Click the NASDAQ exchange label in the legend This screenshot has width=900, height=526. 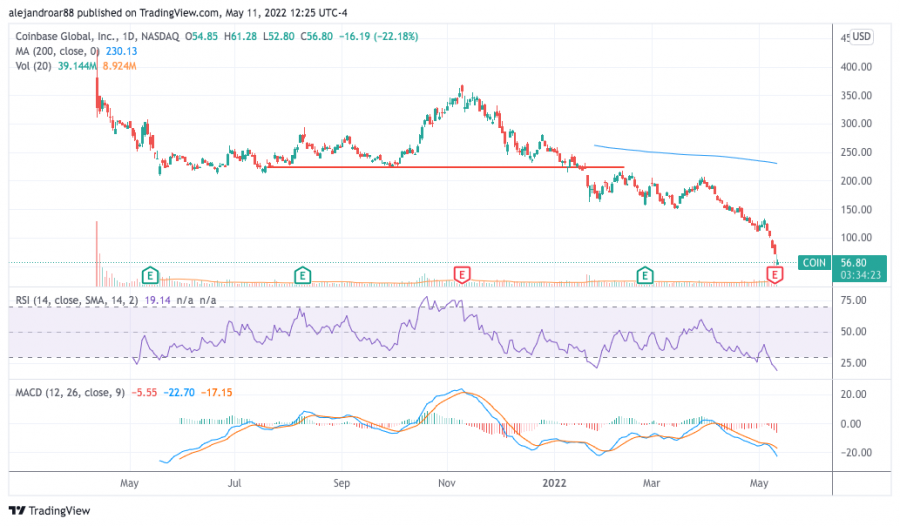(x=160, y=36)
